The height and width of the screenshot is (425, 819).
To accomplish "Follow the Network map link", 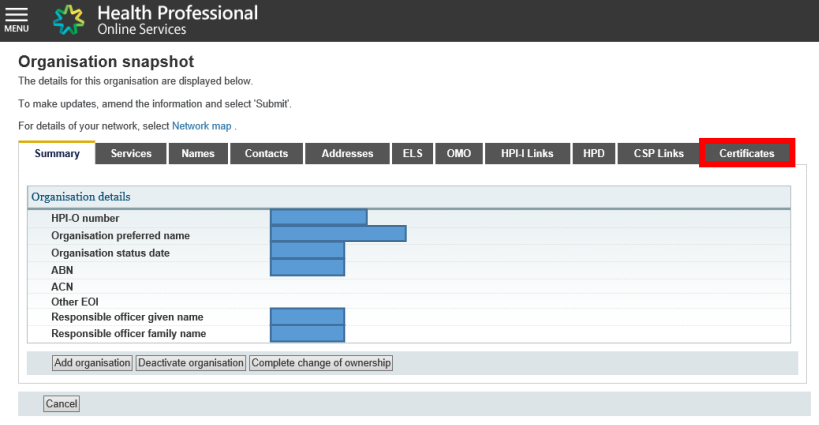I will click(201, 126).
